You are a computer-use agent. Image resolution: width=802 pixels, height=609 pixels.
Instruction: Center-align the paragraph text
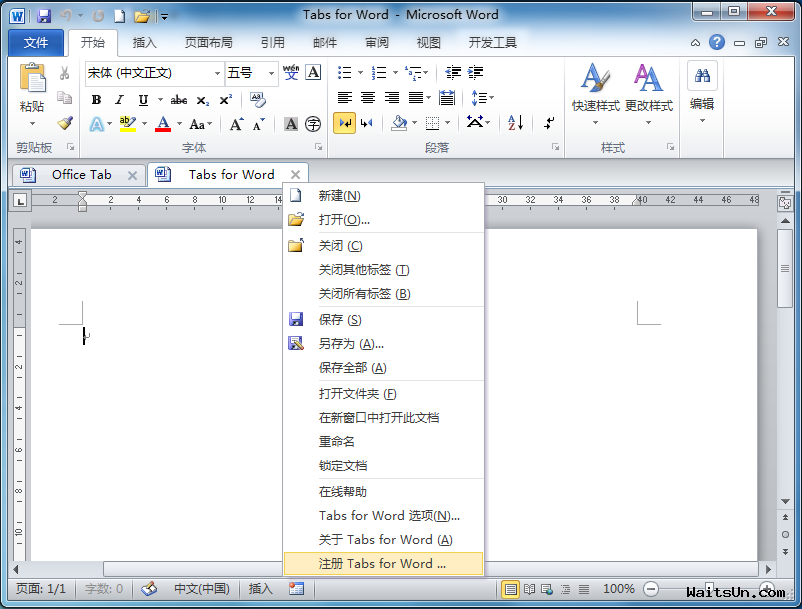tap(368, 98)
